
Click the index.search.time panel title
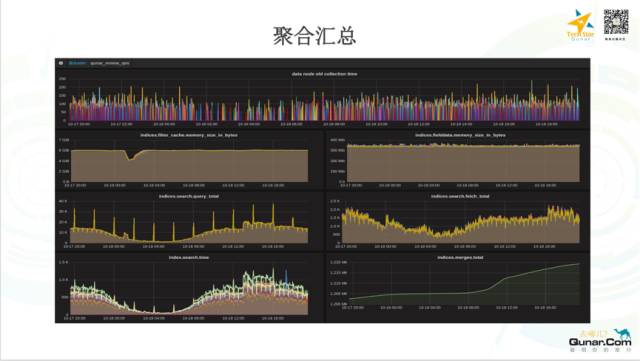(x=189, y=258)
